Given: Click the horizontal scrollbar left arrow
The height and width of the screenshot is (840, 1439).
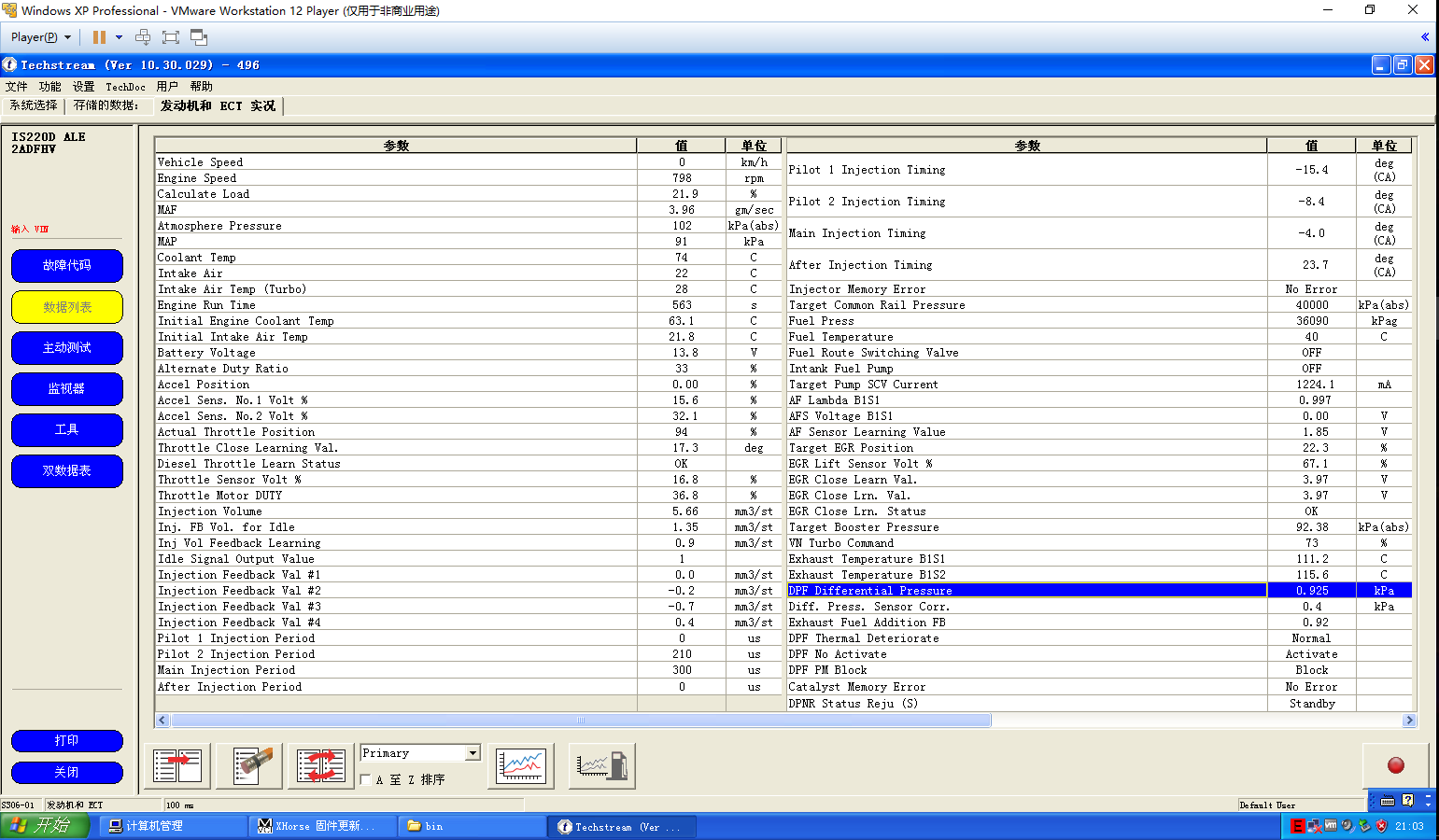Looking at the screenshot, I should [x=162, y=720].
